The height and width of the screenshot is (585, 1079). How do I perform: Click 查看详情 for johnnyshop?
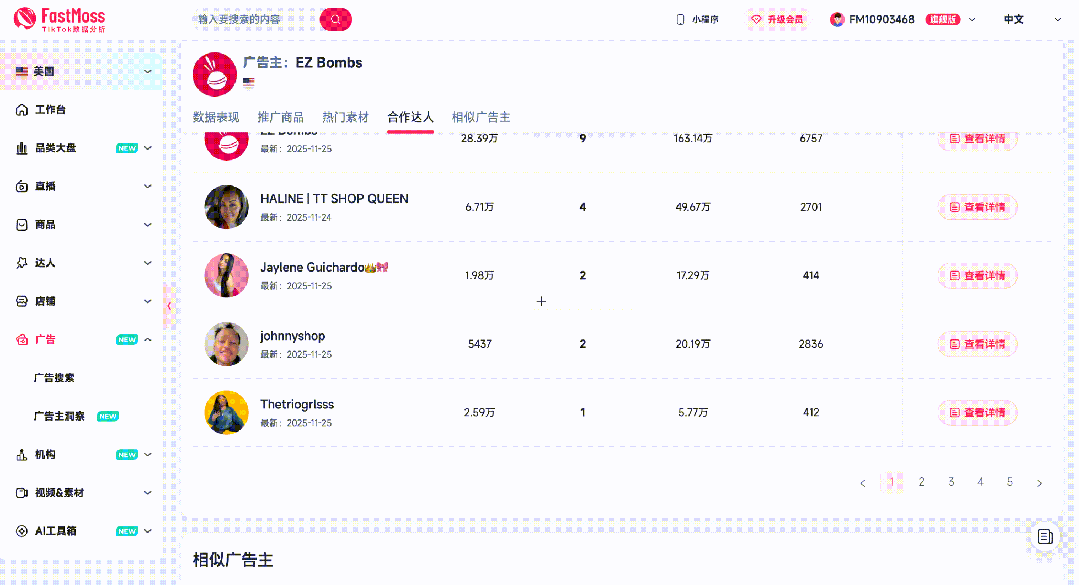point(977,344)
